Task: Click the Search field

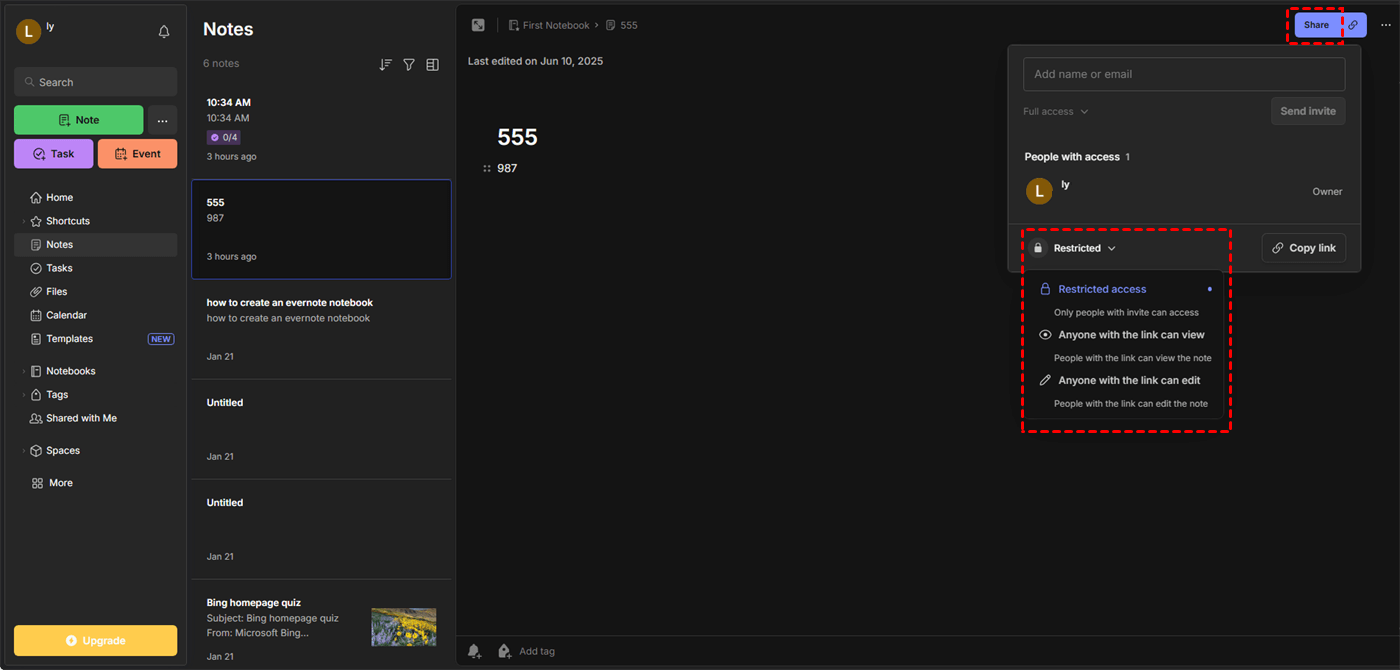Action: pyautogui.click(x=96, y=82)
